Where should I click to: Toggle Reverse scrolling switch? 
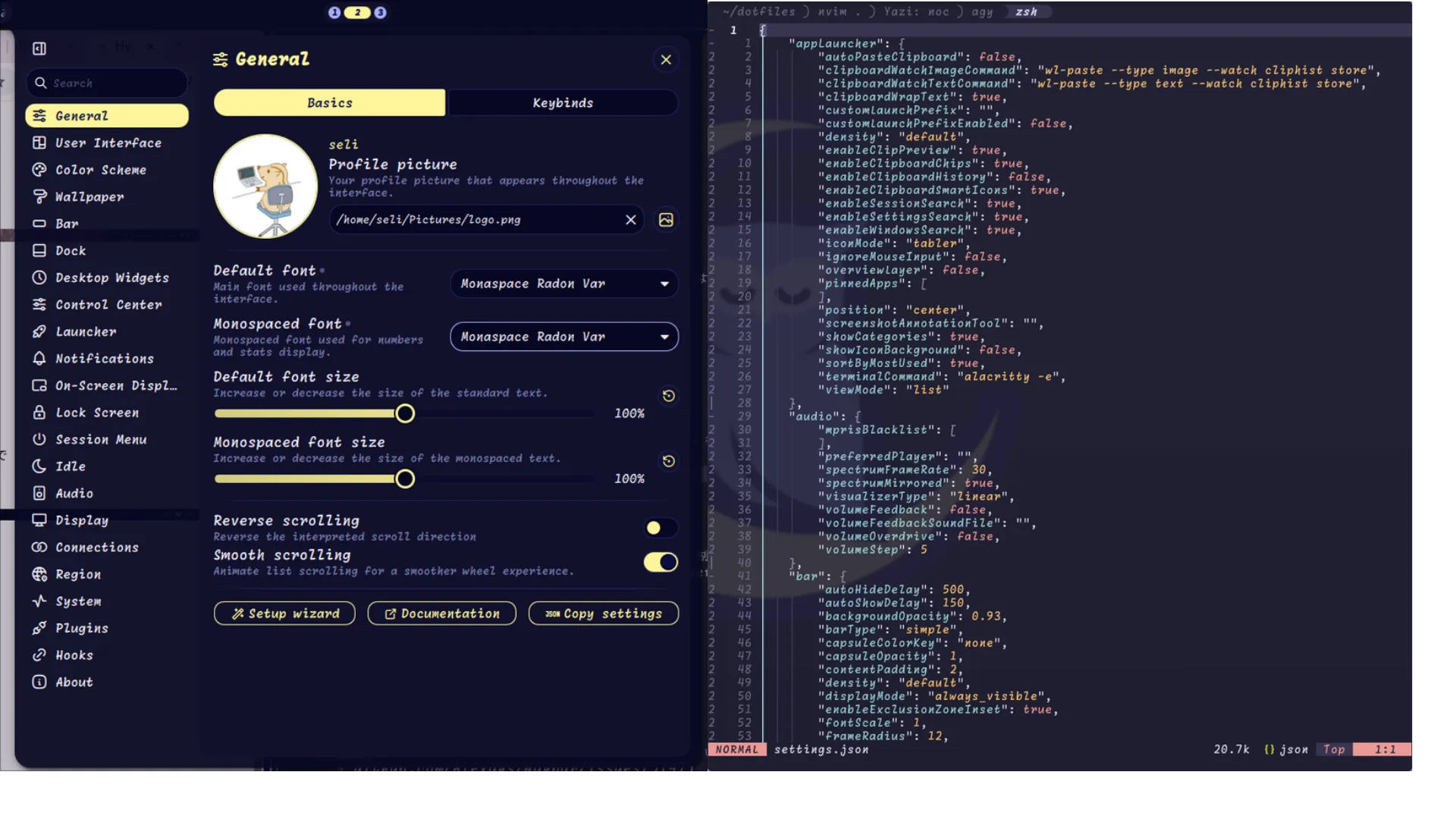[661, 528]
